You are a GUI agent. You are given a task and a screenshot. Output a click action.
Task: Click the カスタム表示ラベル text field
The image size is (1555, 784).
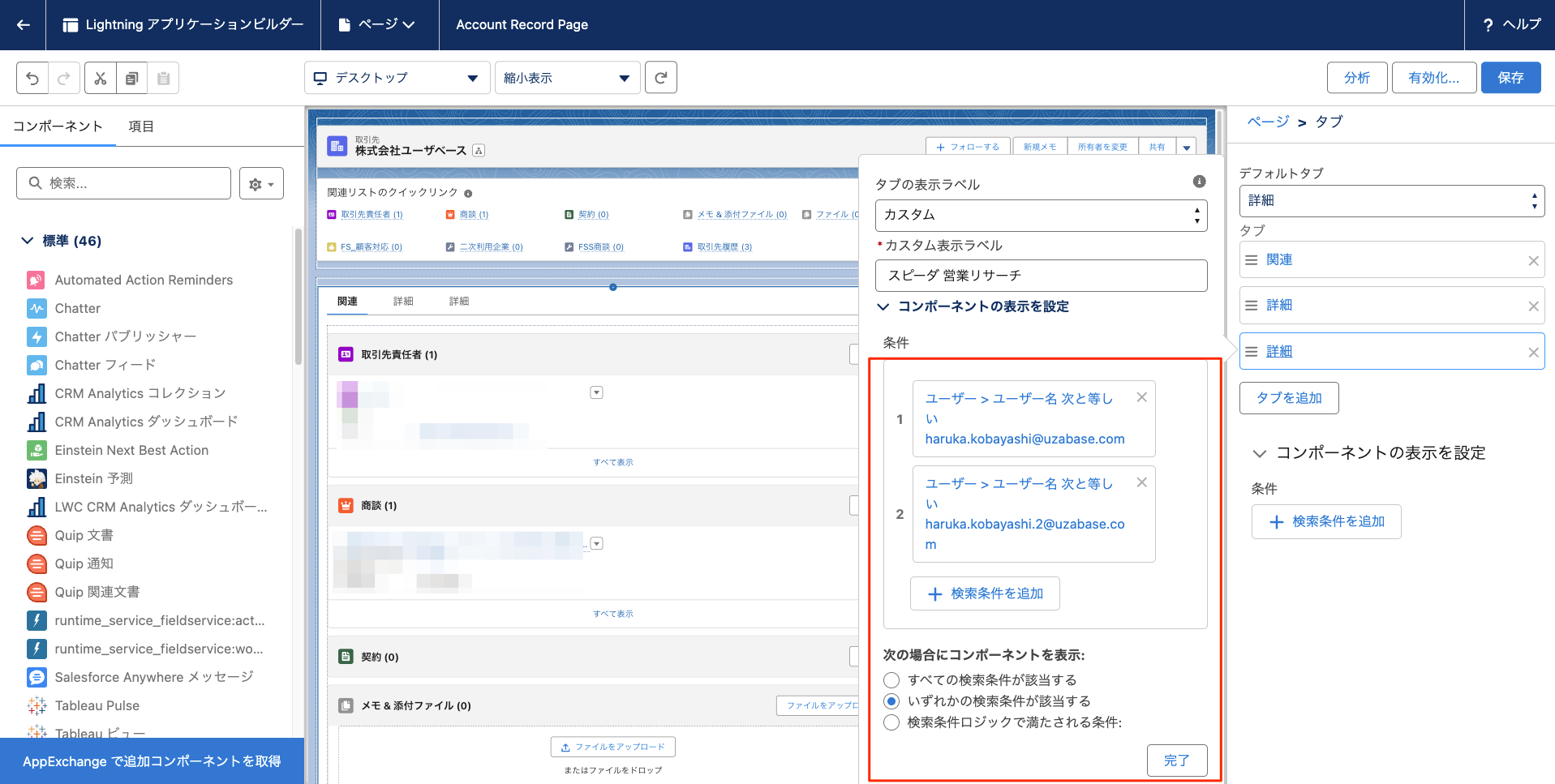coord(1041,276)
